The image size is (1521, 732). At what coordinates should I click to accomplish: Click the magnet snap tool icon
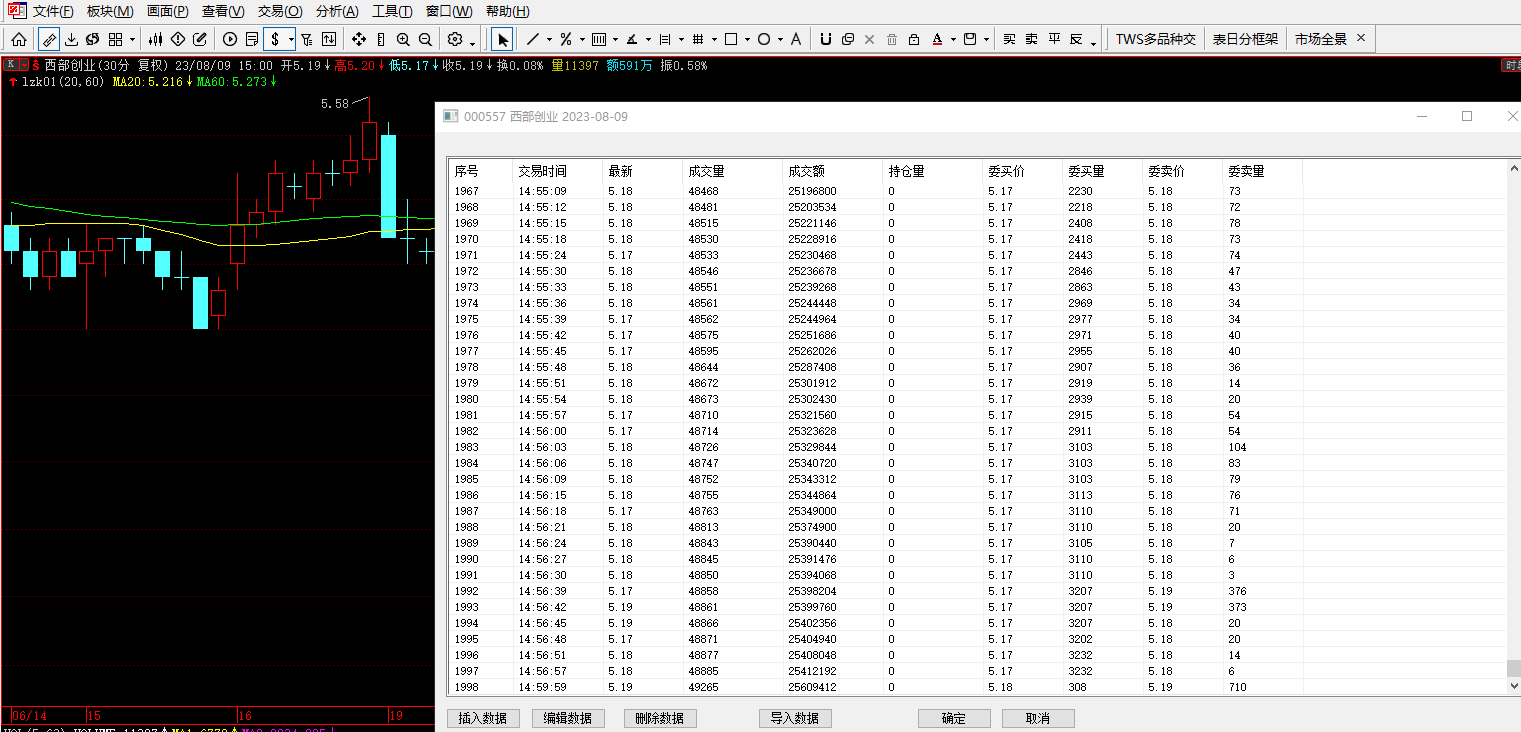pyautogui.click(x=825, y=39)
